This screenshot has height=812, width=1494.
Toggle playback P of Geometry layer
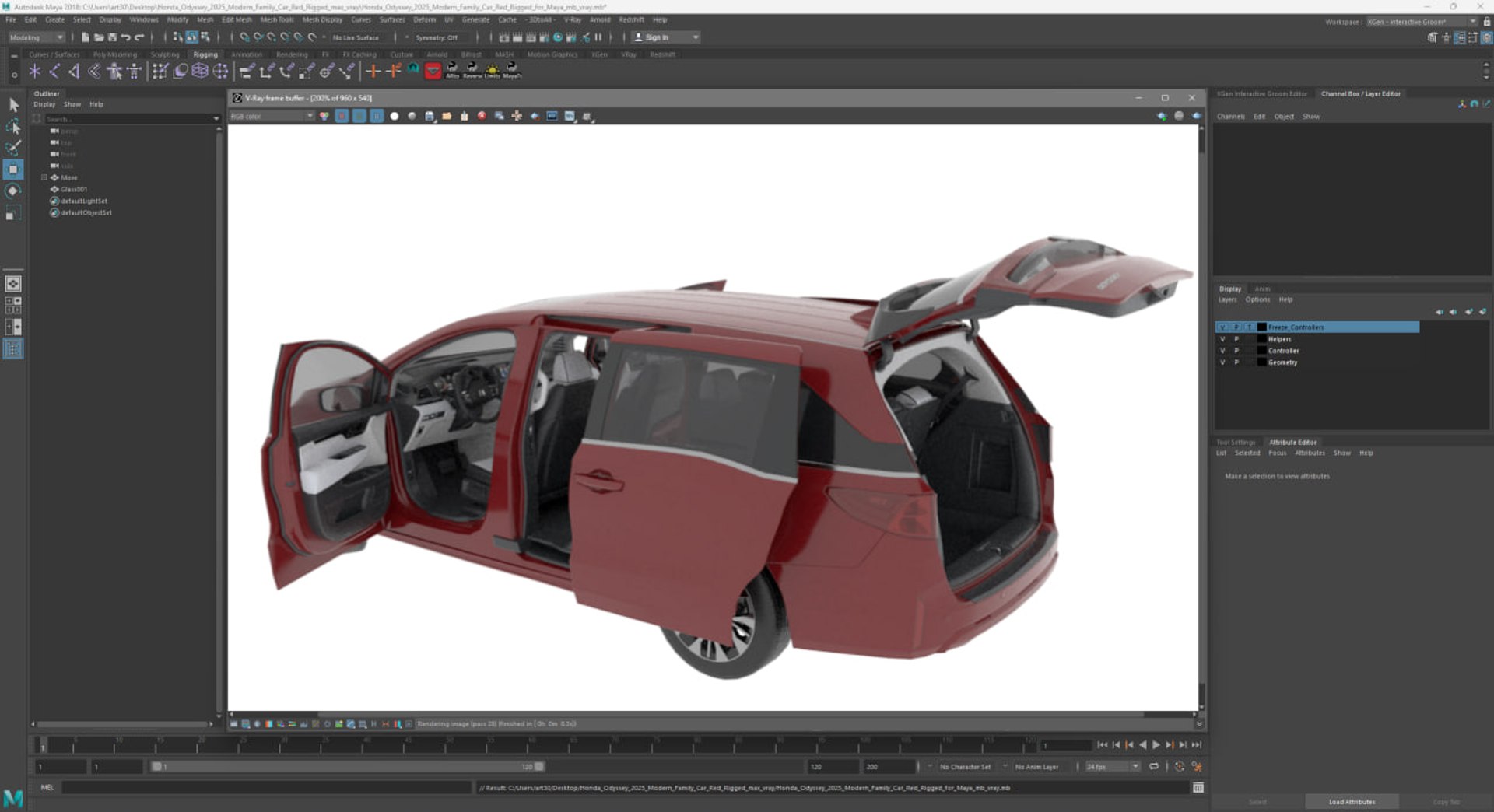pyautogui.click(x=1236, y=362)
